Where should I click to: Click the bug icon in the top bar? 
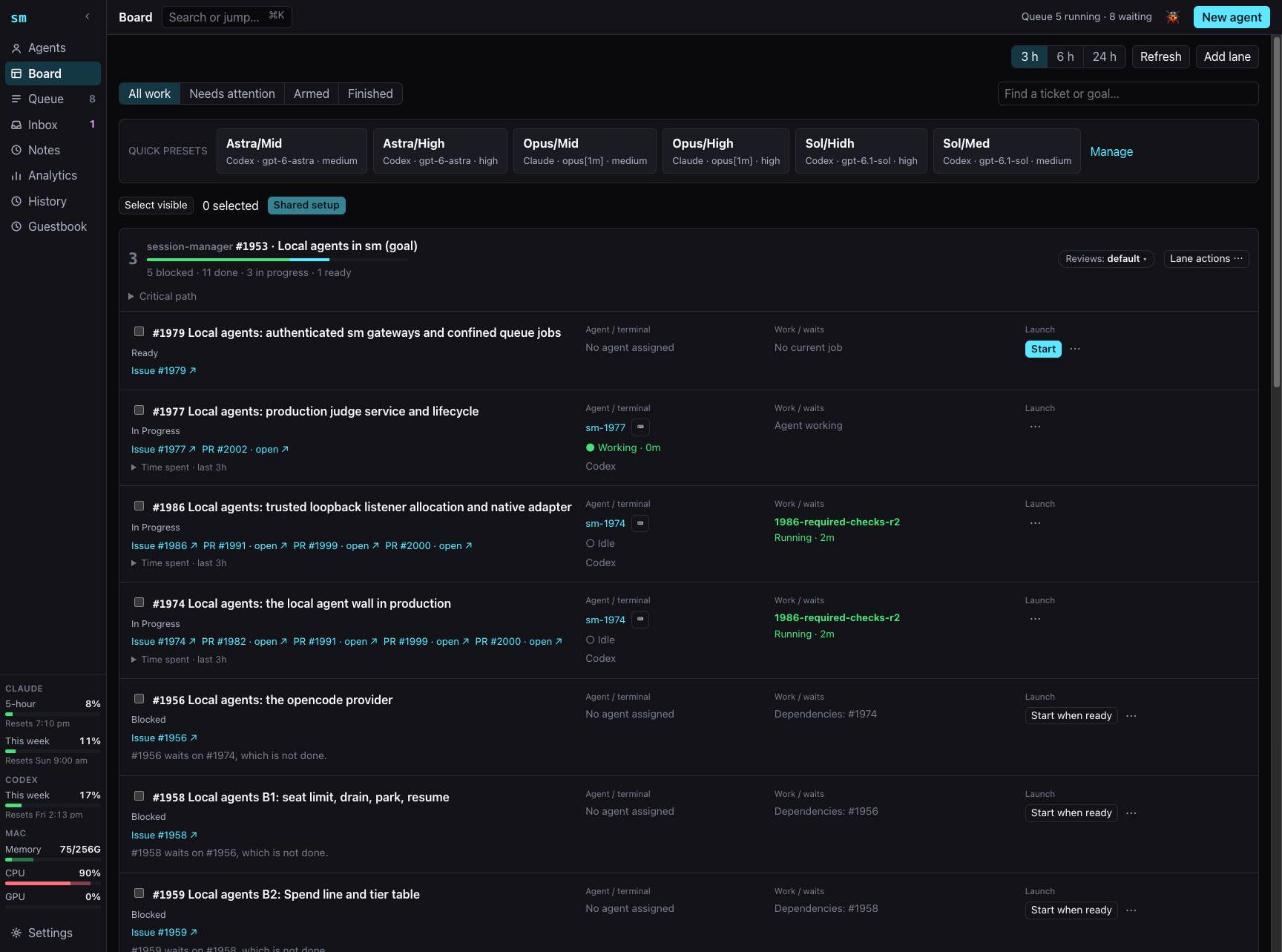1173,17
